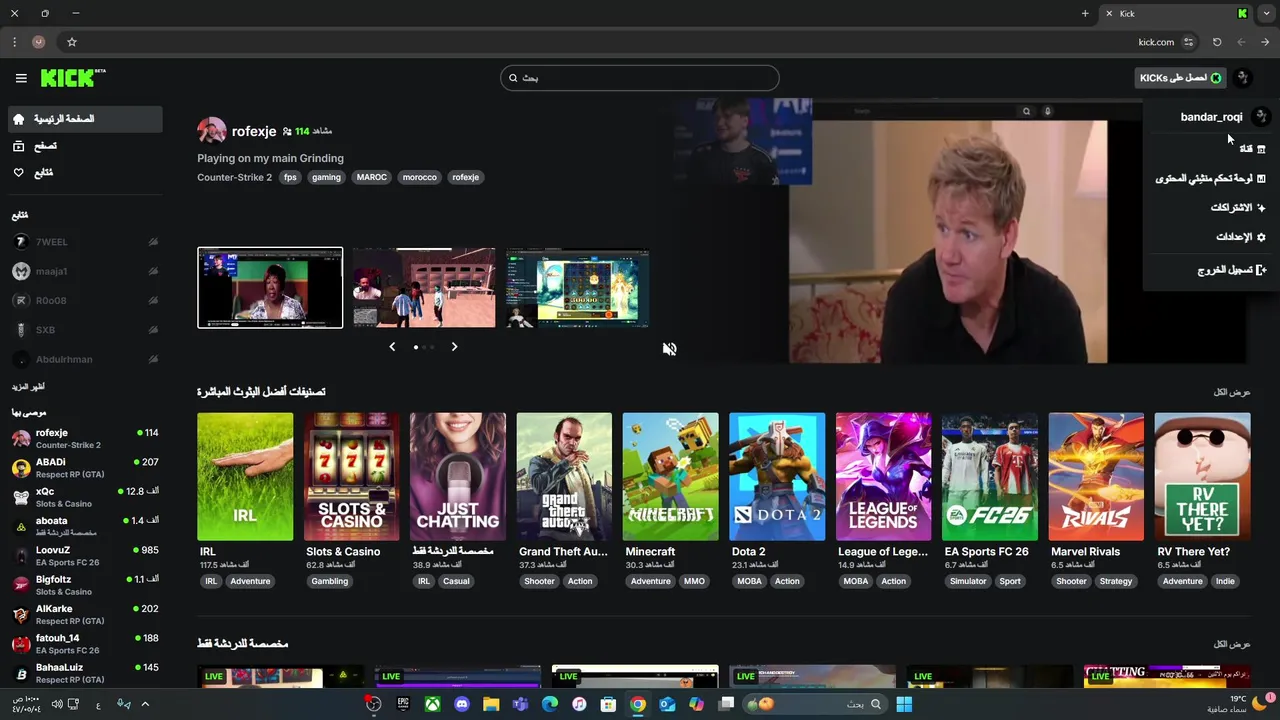
Task: Click the morocco tag
Action: point(419,177)
